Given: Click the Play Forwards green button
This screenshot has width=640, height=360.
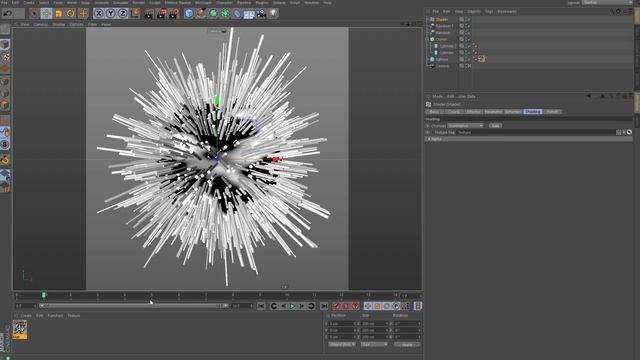Looking at the screenshot, I should pos(292,306).
